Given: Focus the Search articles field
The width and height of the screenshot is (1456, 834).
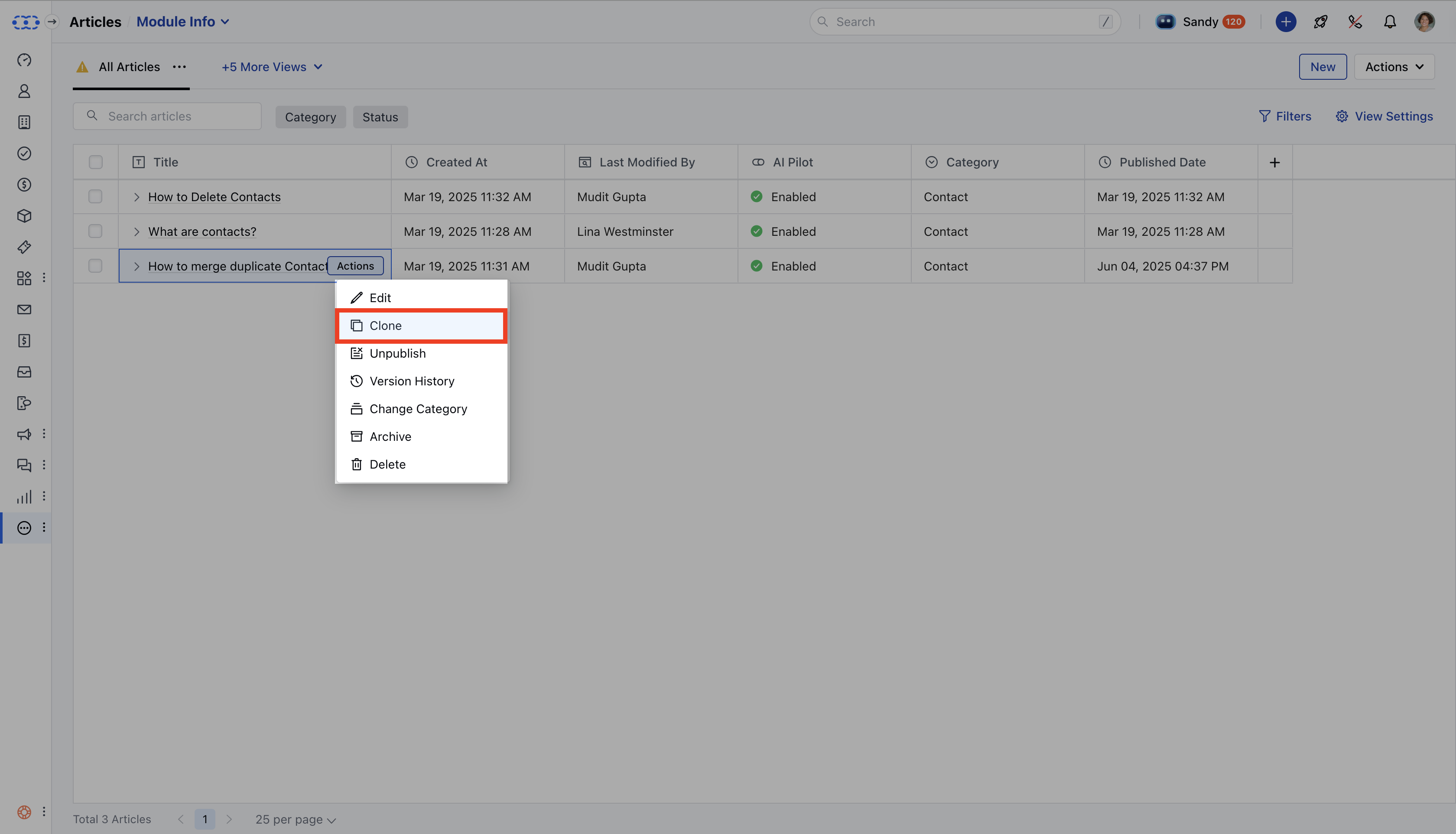Looking at the screenshot, I should coord(178,116).
